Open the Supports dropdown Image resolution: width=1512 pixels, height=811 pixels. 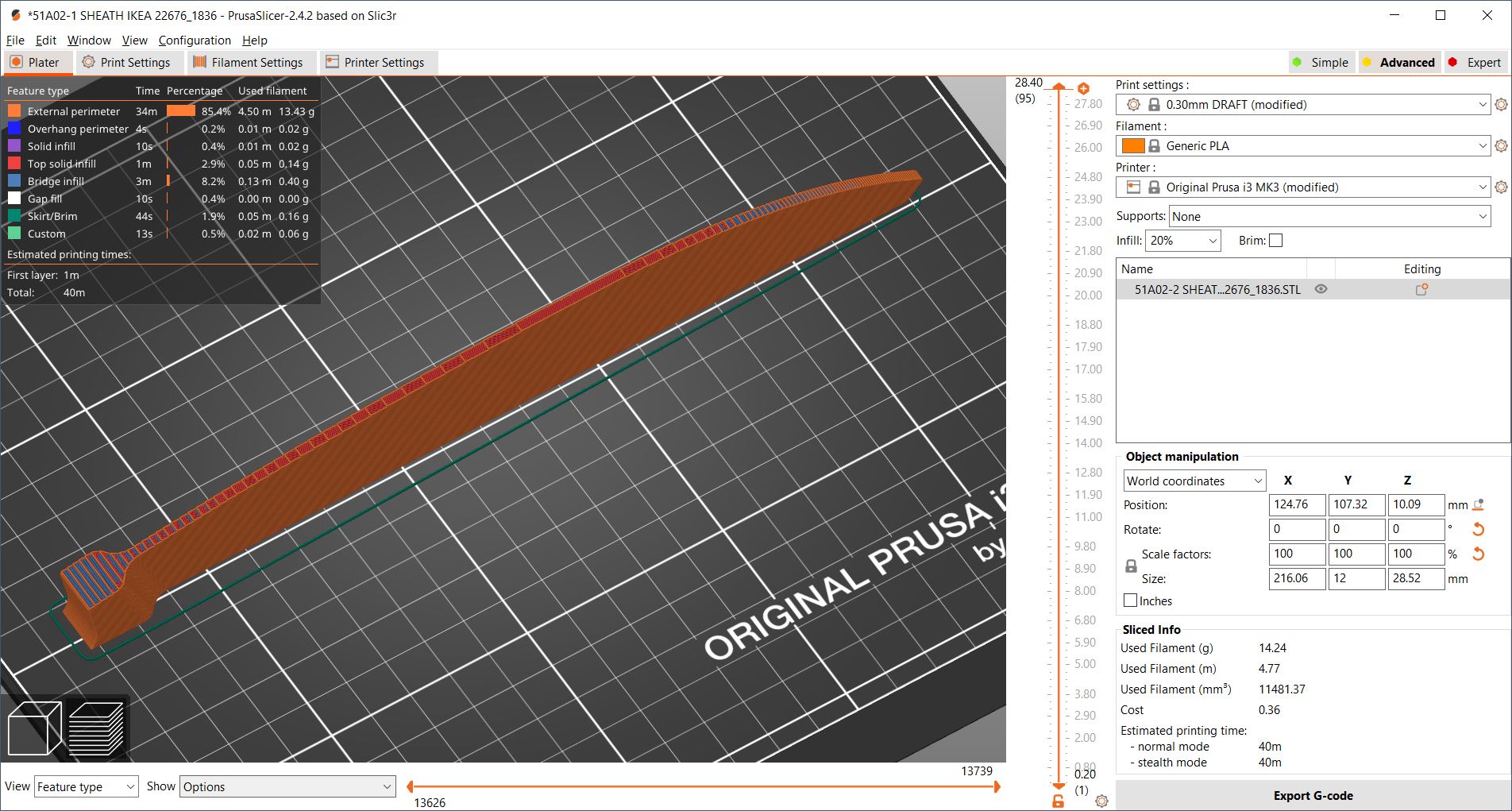[1329, 217]
